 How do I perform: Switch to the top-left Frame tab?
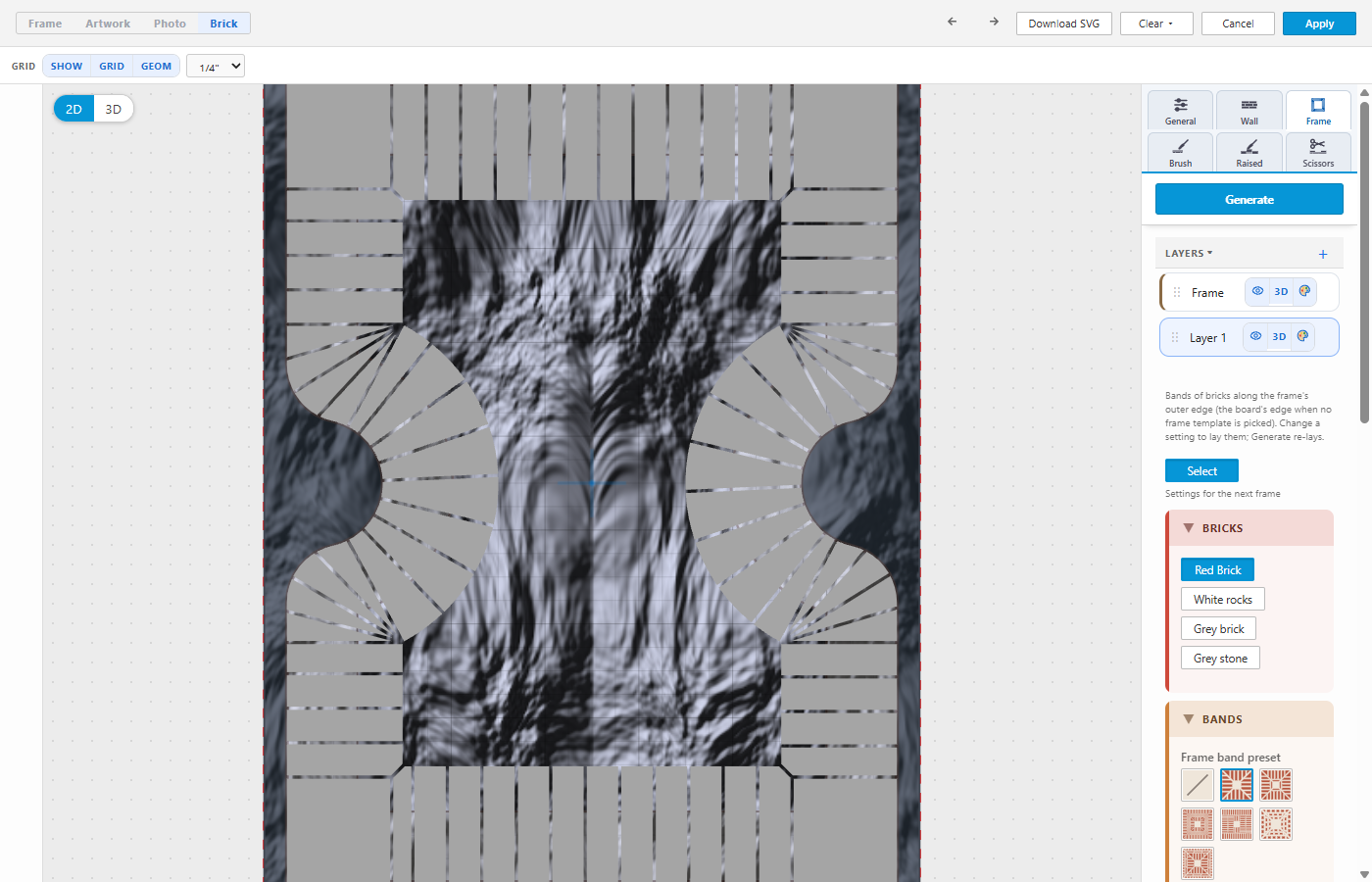coord(45,24)
